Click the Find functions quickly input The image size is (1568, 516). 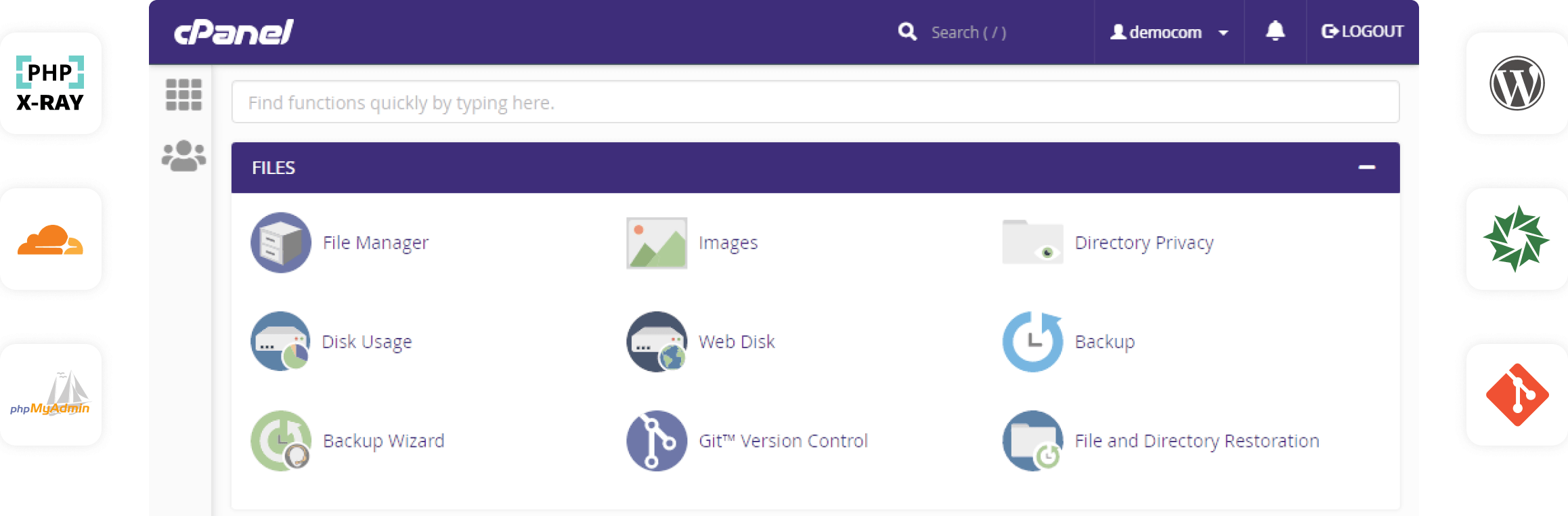pyautogui.click(x=815, y=102)
